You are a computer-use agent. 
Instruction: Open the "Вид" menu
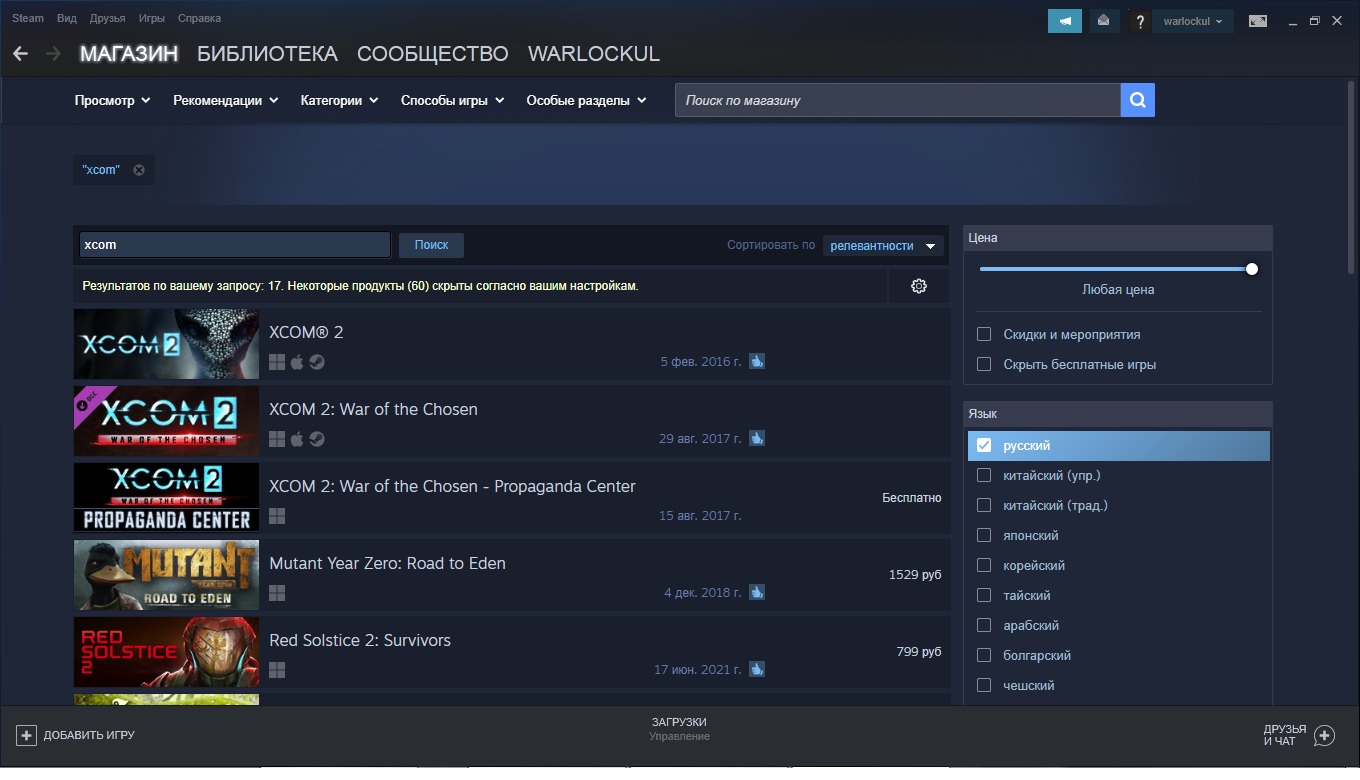click(x=67, y=18)
